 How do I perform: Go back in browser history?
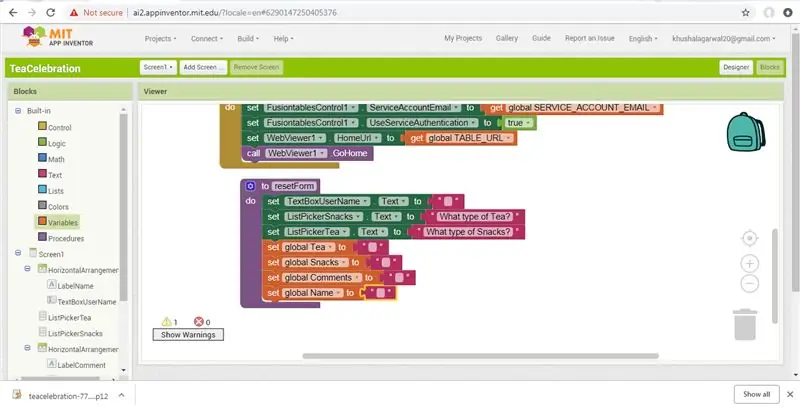click(13, 13)
